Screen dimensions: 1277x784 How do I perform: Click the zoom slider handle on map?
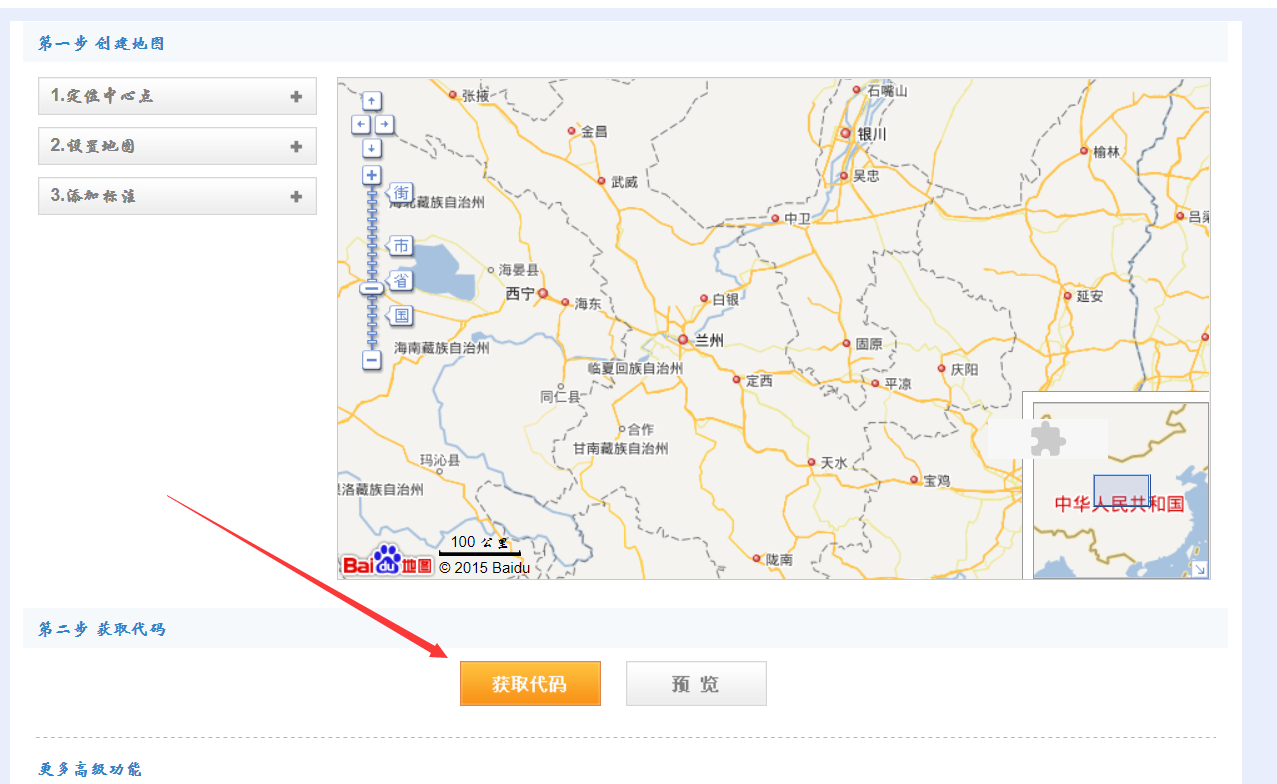click(x=372, y=288)
